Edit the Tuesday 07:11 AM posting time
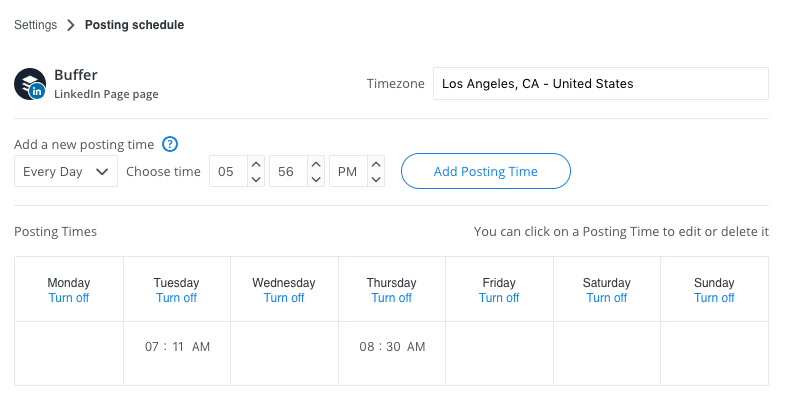 point(177,346)
